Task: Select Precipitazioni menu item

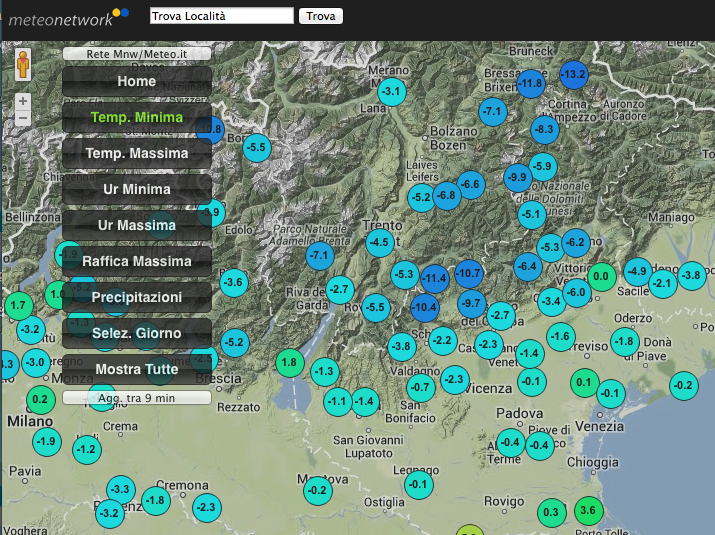Action: click(x=137, y=297)
